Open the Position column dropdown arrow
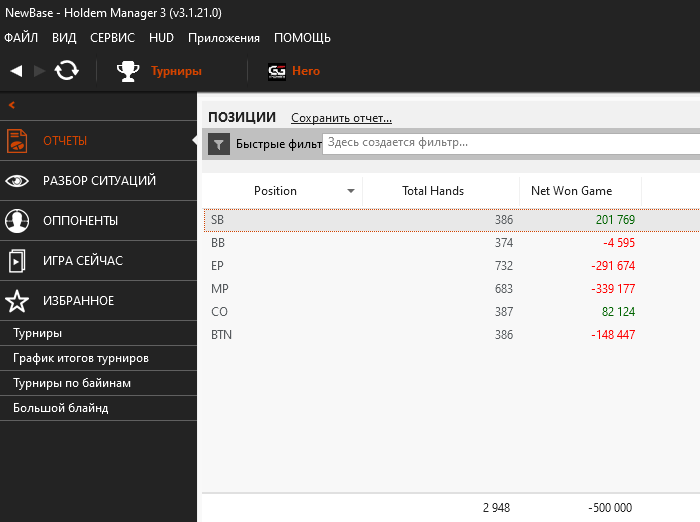 click(x=351, y=191)
